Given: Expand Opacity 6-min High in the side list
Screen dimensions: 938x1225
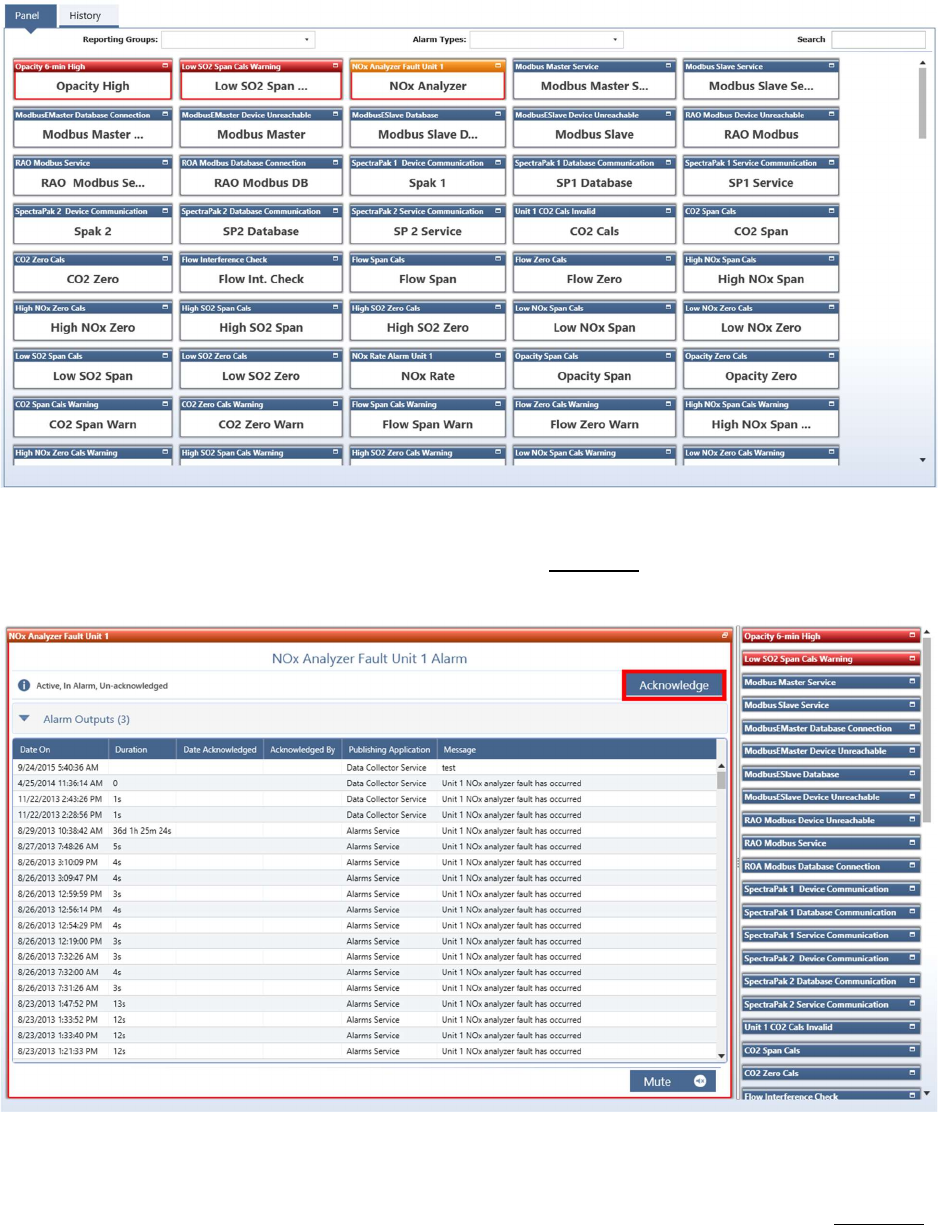Looking at the screenshot, I should tap(911, 636).
